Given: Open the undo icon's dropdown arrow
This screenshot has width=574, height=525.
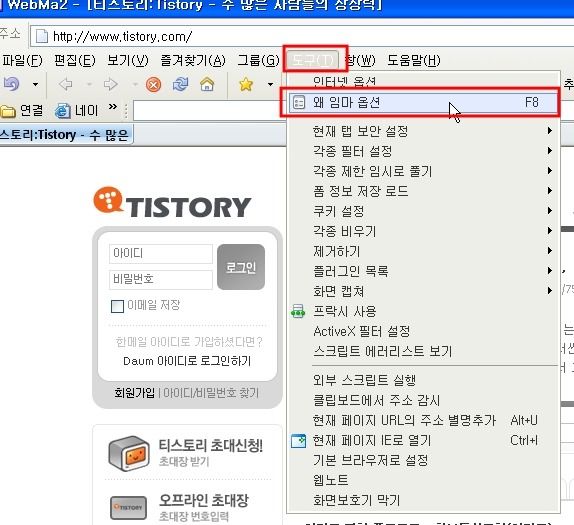Looking at the screenshot, I should [x=35, y=85].
